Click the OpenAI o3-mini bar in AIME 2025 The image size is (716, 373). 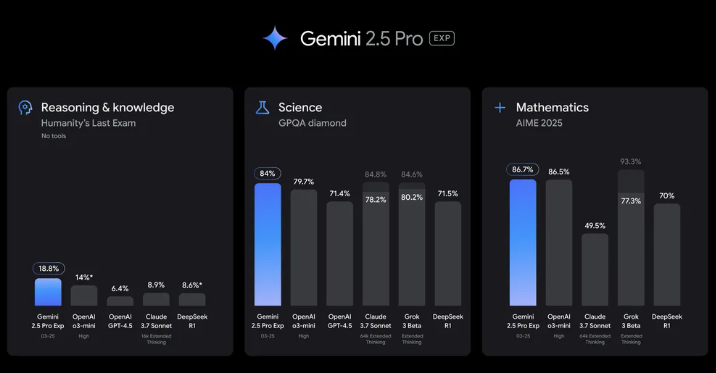pos(559,242)
